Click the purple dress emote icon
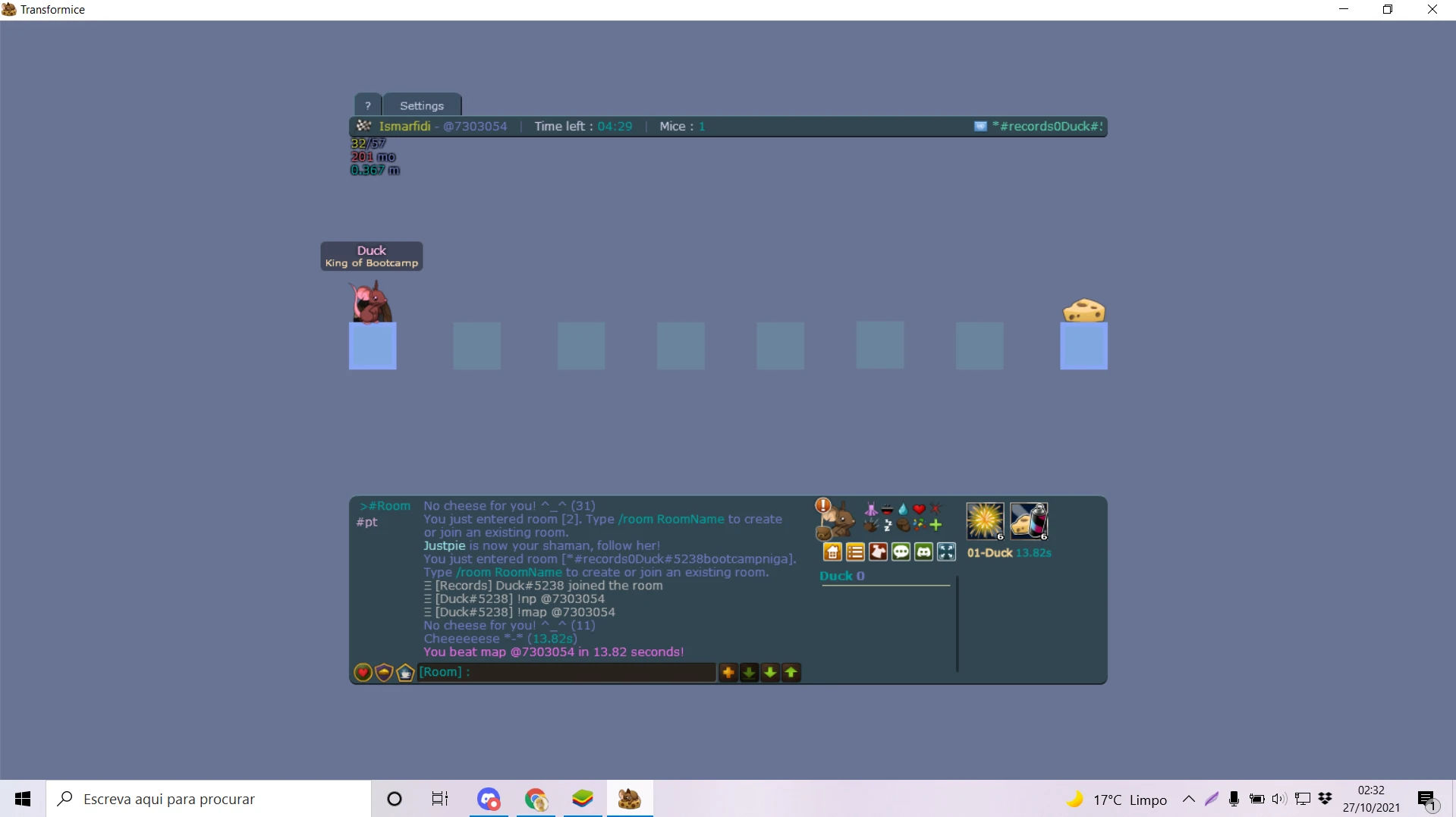This screenshot has width=1456, height=817. coord(871,509)
